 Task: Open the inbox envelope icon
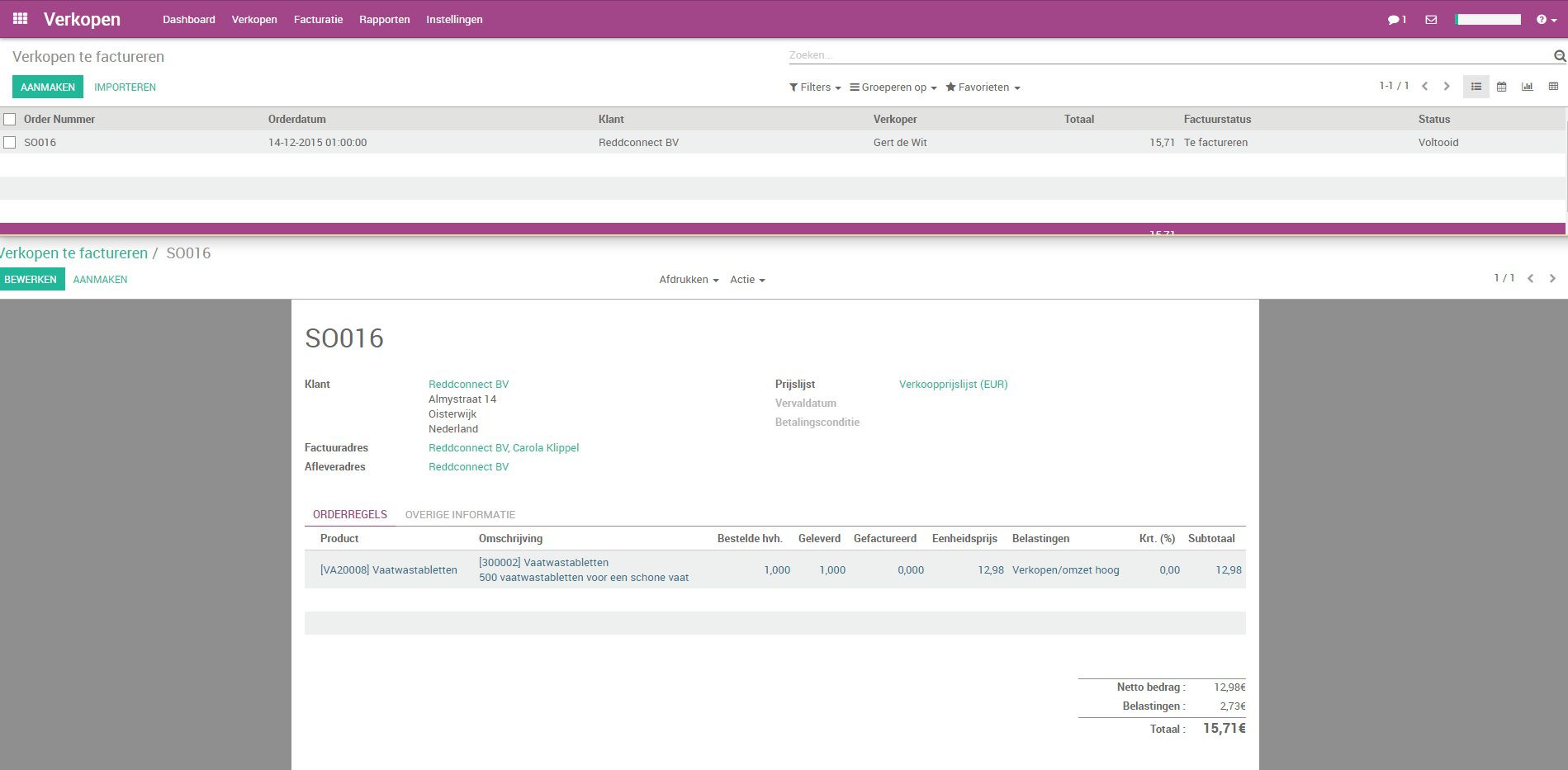[1431, 18]
